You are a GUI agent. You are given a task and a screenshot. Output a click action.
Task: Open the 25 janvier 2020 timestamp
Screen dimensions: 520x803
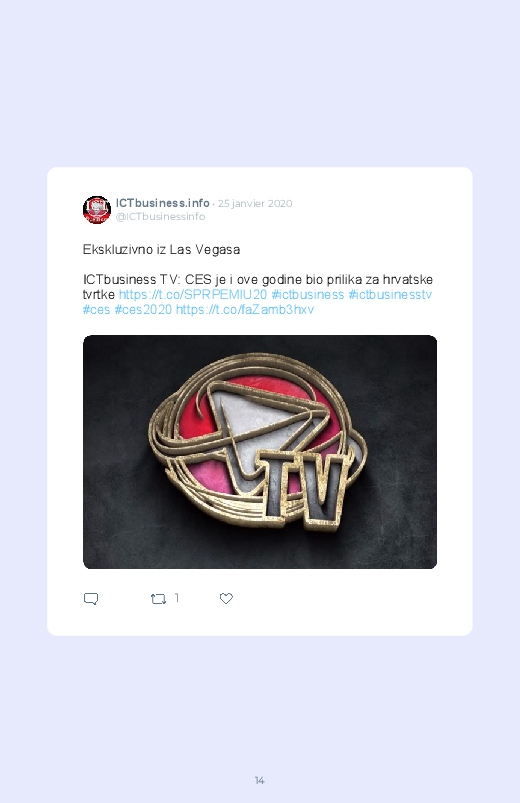[255, 203]
